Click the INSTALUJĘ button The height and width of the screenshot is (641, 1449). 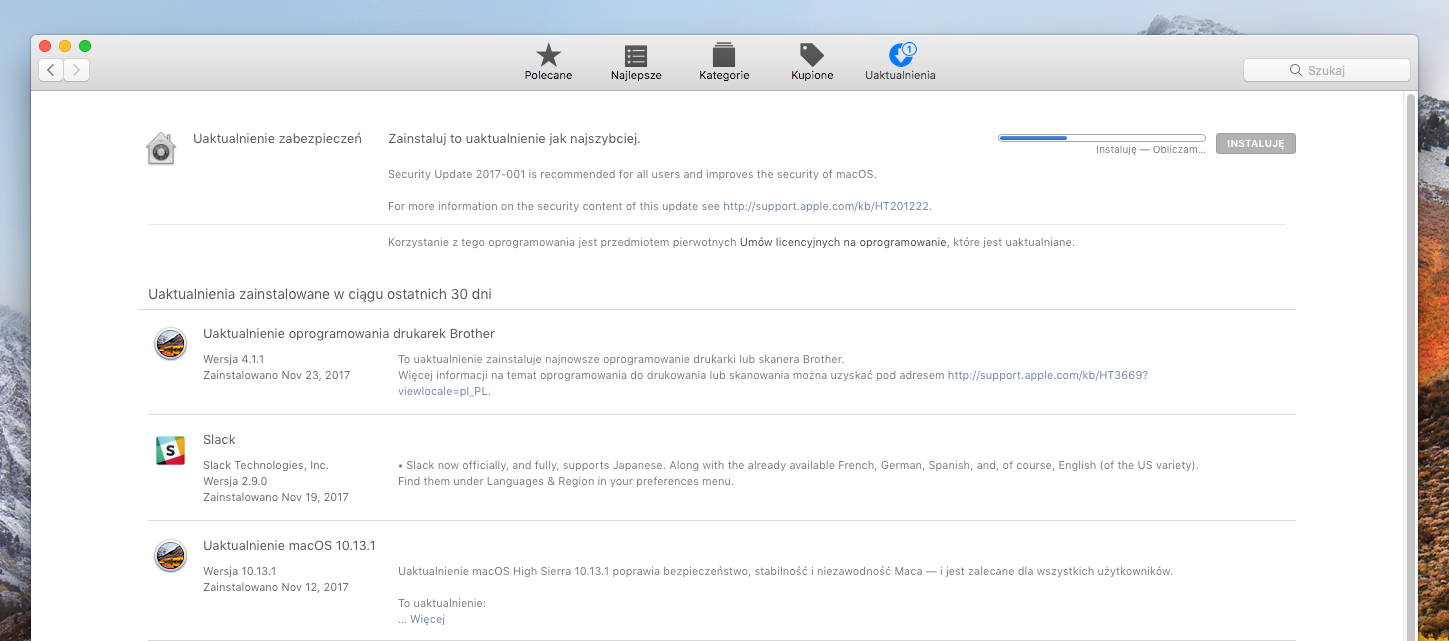click(1256, 144)
